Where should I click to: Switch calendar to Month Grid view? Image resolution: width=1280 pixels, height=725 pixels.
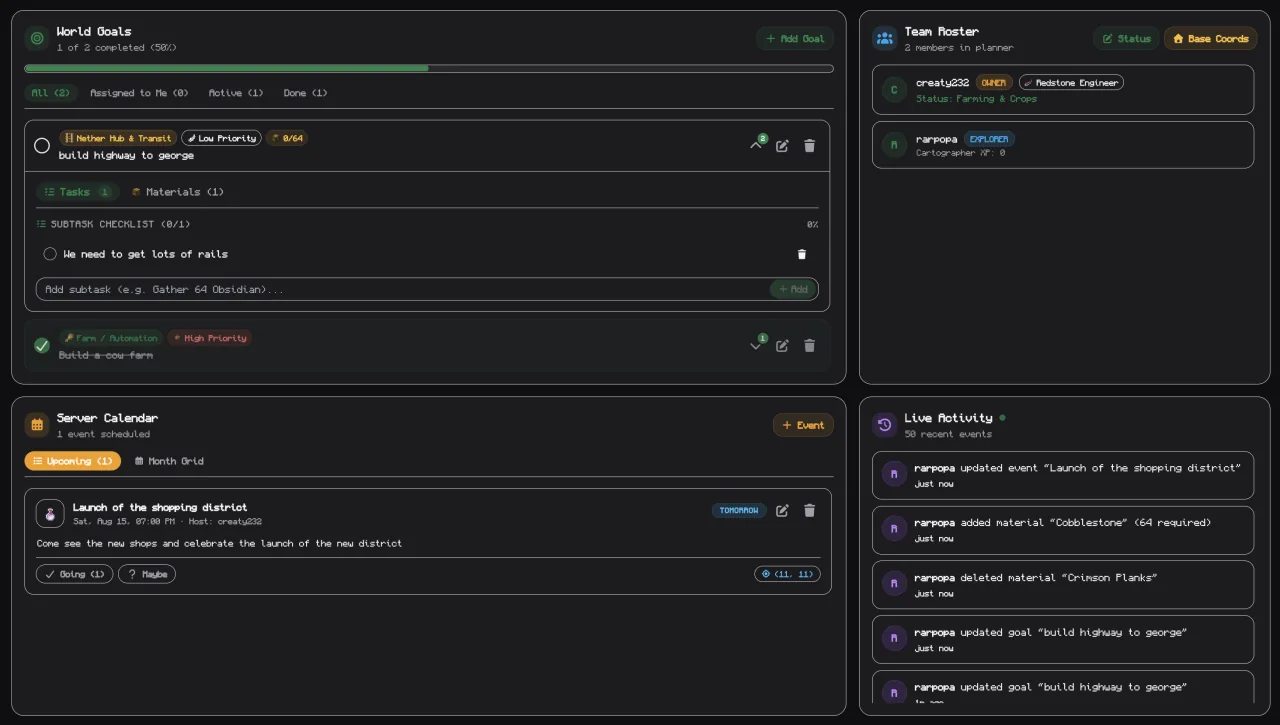(169, 461)
